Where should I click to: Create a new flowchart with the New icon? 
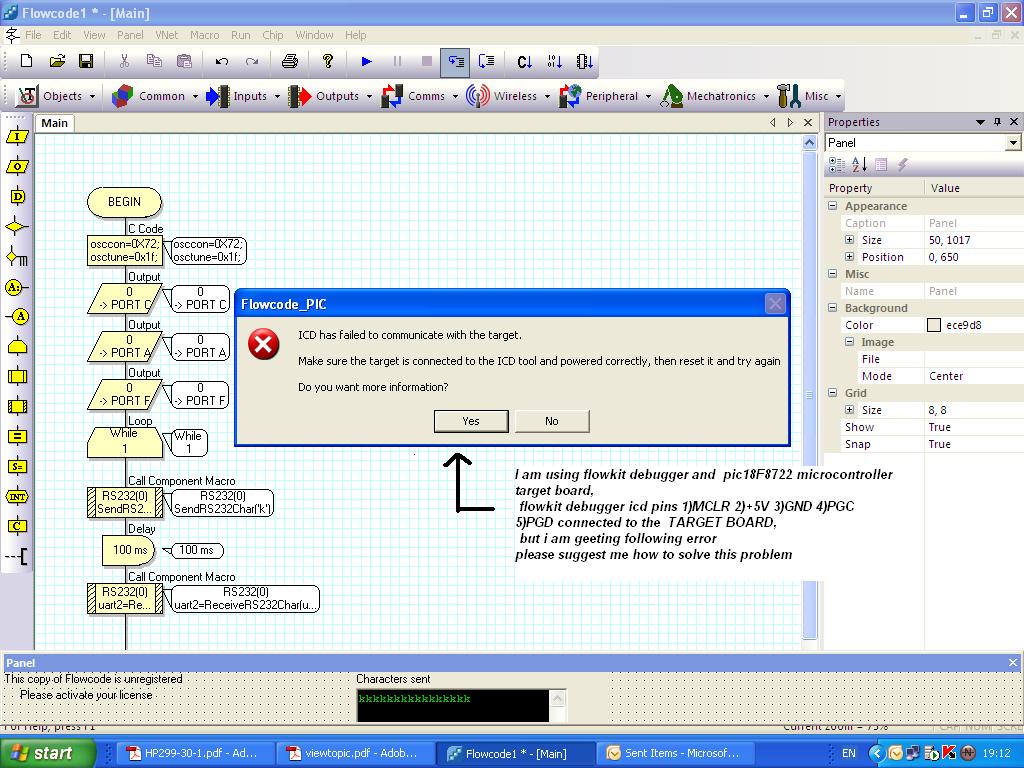[27, 61]
